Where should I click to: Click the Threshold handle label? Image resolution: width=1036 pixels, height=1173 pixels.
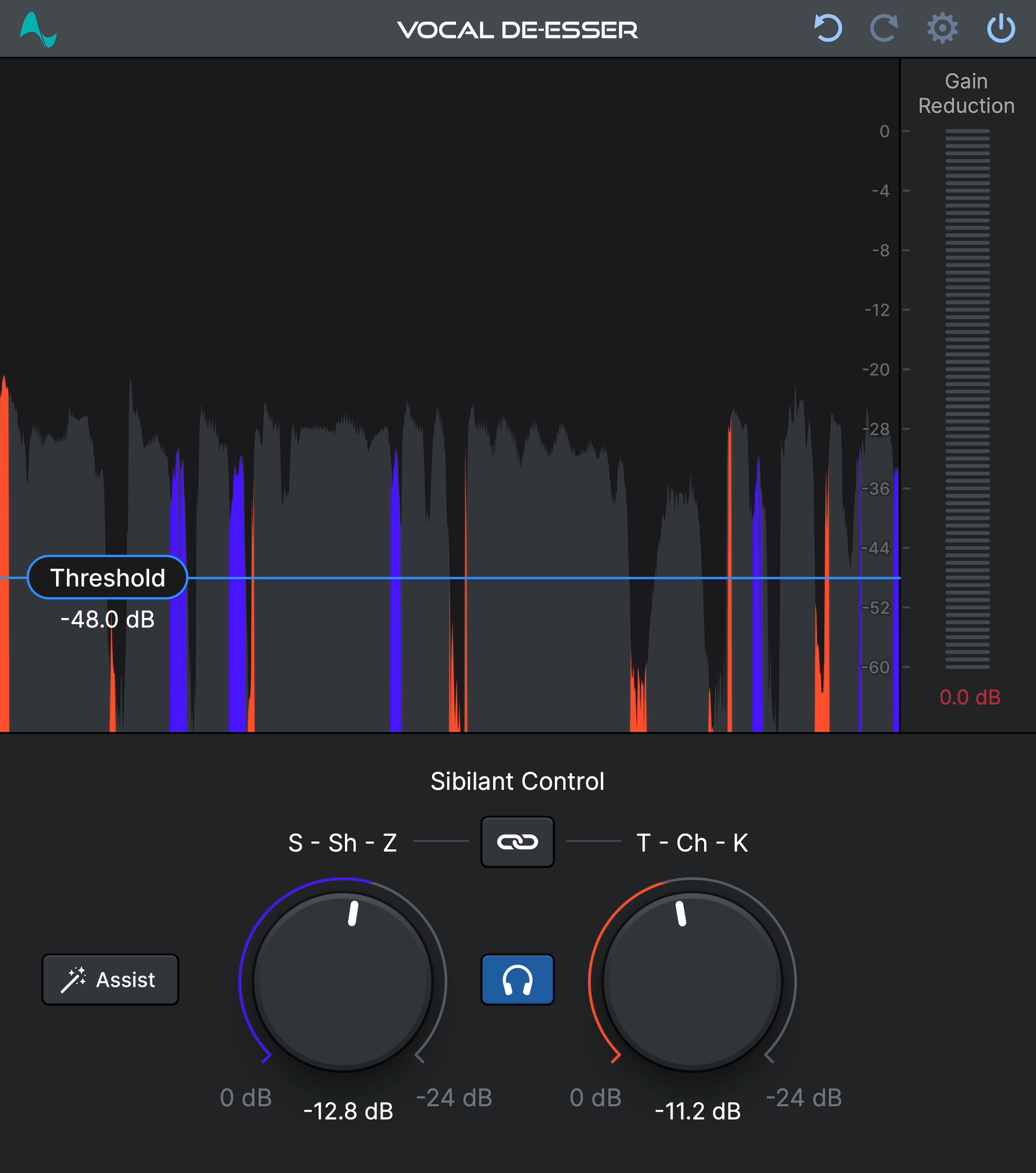coord(108,578)
